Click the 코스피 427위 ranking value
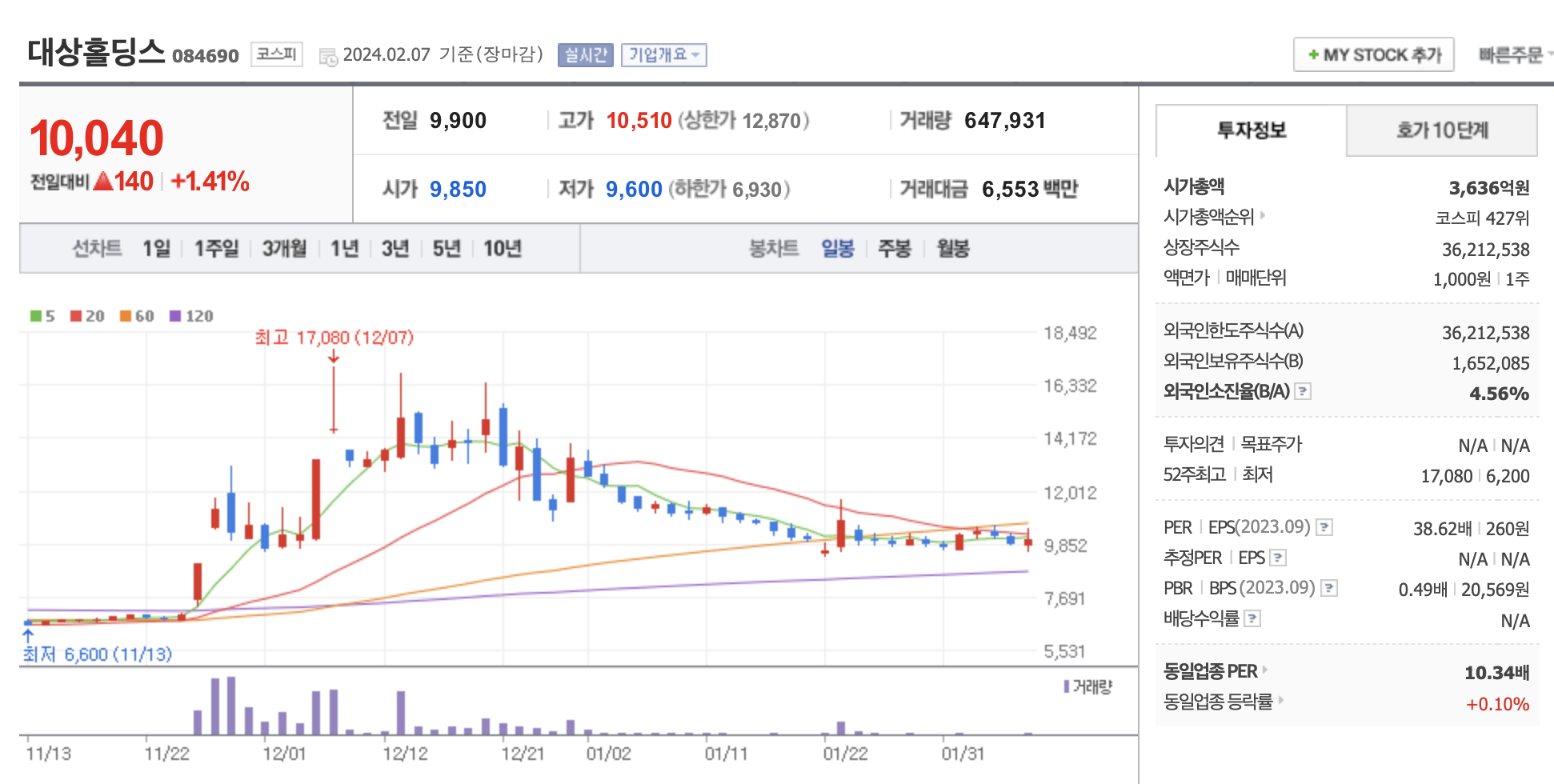 (1483, 218)
